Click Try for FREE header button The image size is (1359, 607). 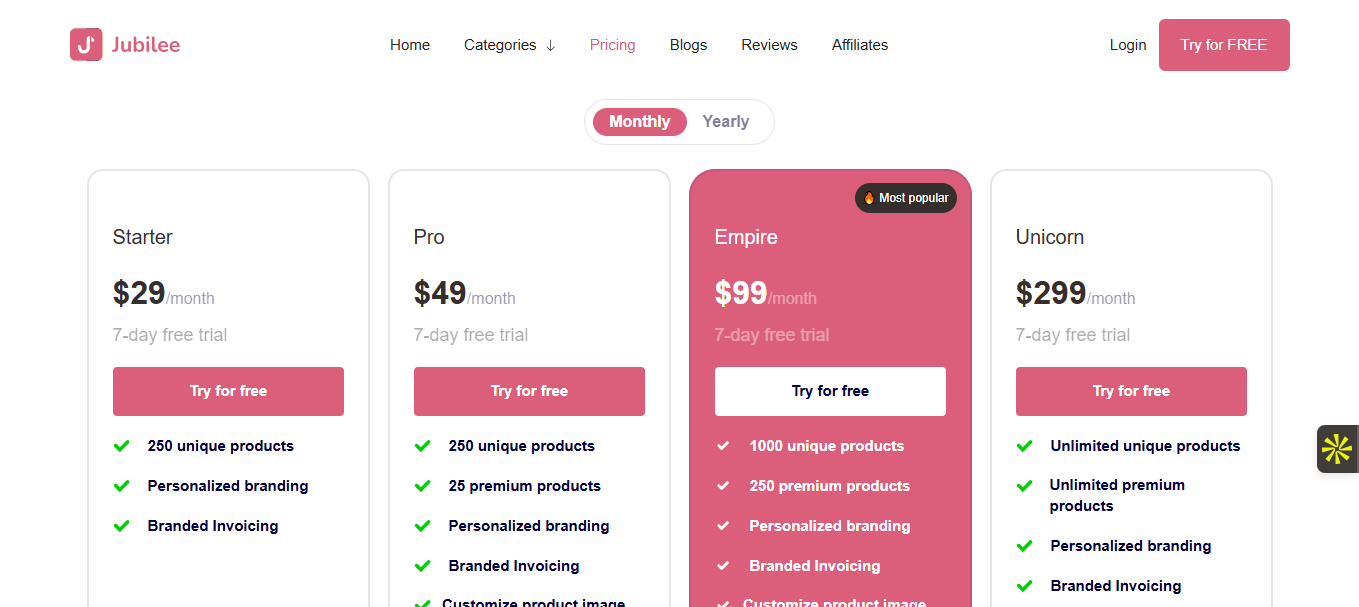click(1224, 45)
